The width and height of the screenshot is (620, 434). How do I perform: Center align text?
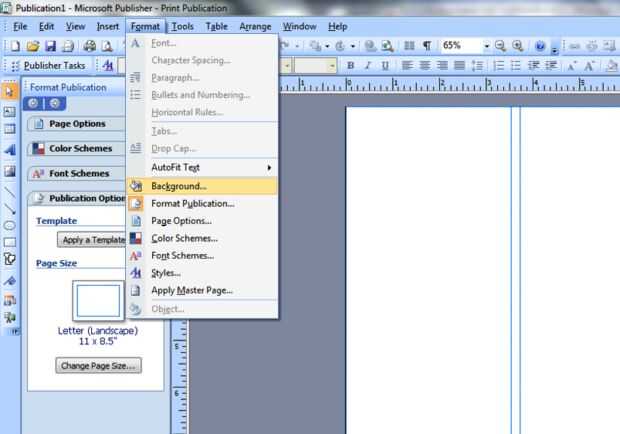[x=425, y=65]
